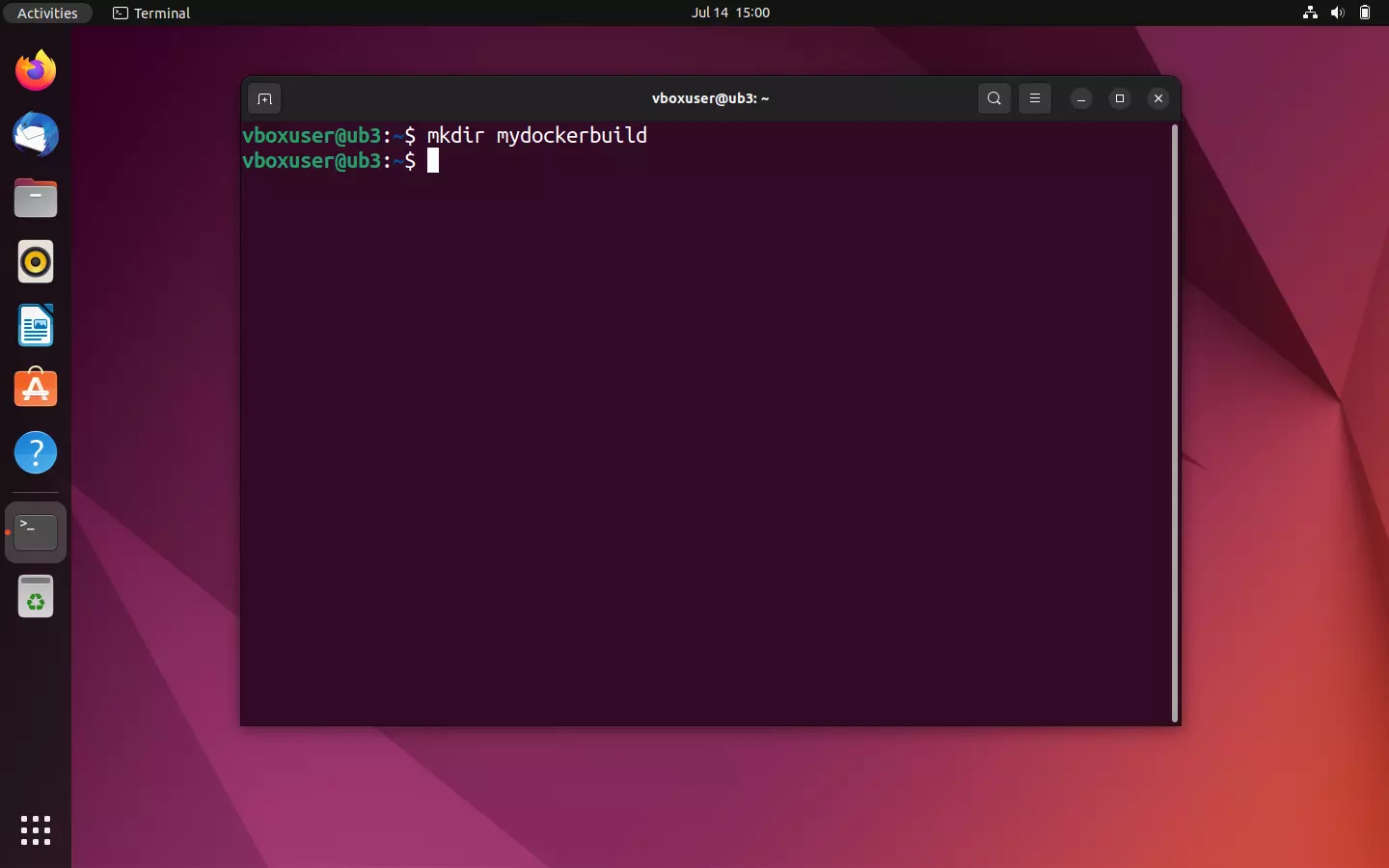Image resolution: width=1389 pixels, height=868 pixels.
Task: Click the Terminal app menu in top bar
Action: pyautogui.click(x=150, y=14)
